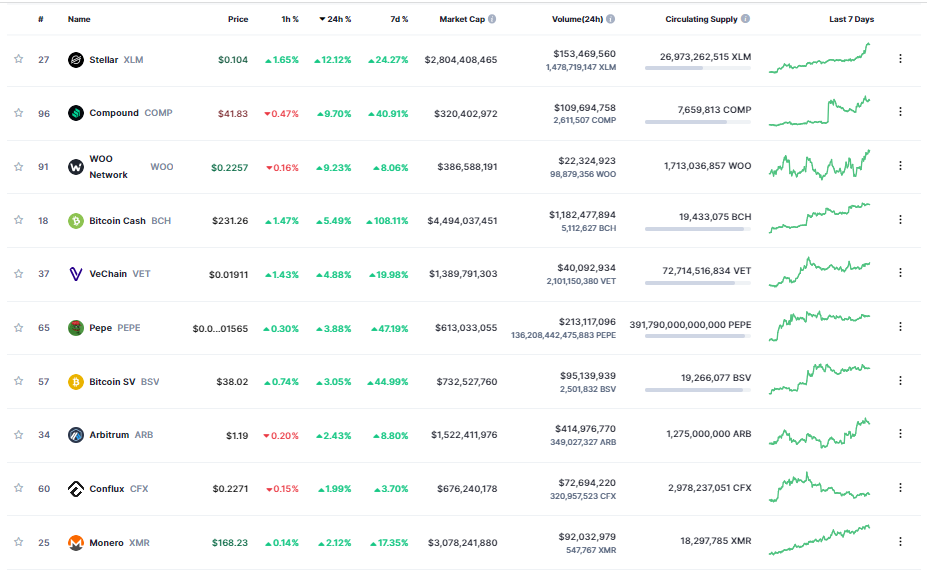This screenshot has width=927, height=572.
Task: Open Bitcoin Cash row more options
Action: [900, 219]
